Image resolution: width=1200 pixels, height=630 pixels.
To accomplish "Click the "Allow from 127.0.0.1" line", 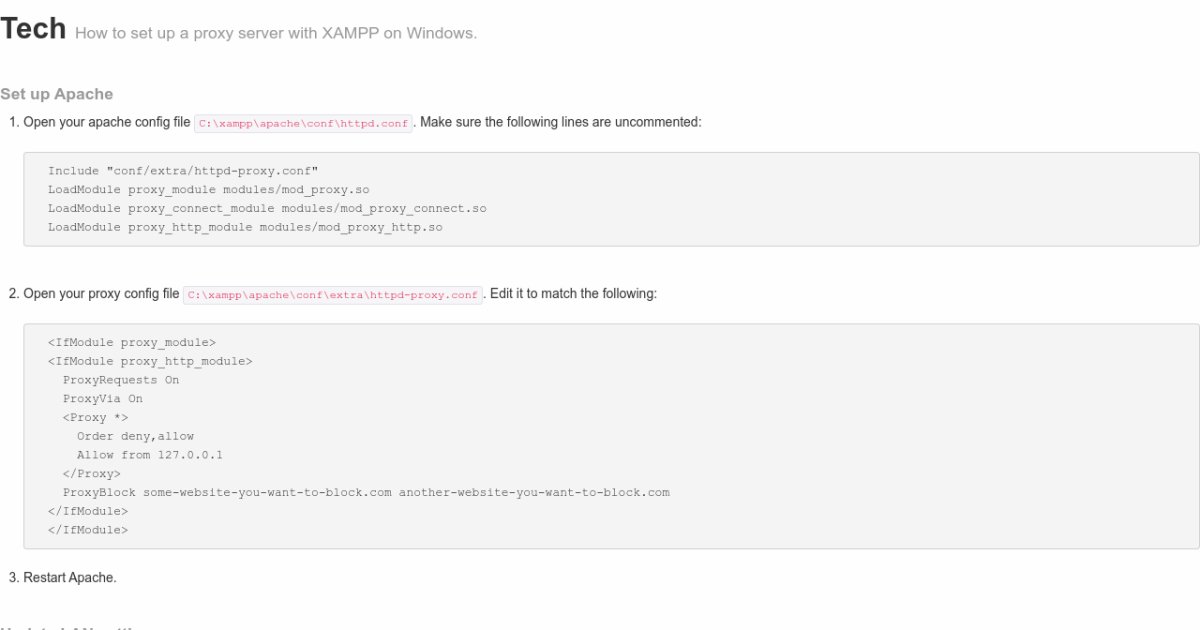I will [149, 455].
